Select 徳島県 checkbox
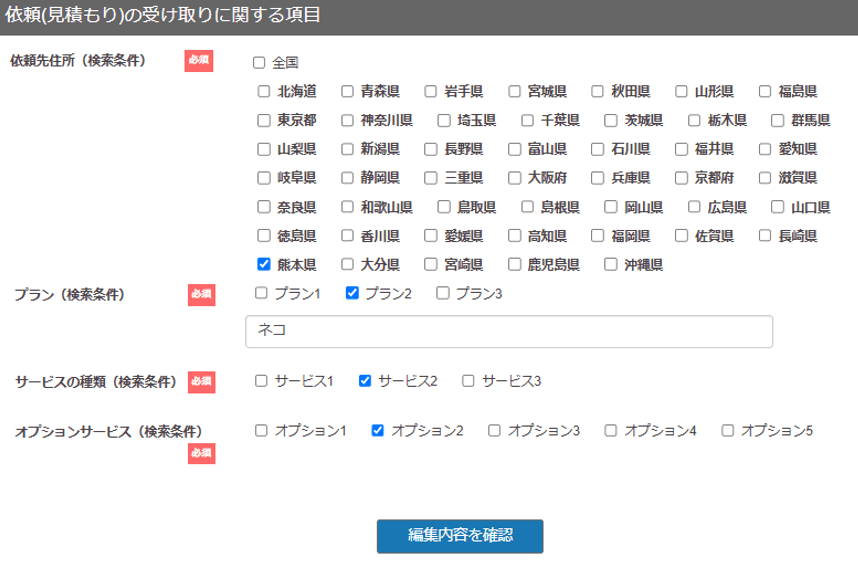 [264, 236]
